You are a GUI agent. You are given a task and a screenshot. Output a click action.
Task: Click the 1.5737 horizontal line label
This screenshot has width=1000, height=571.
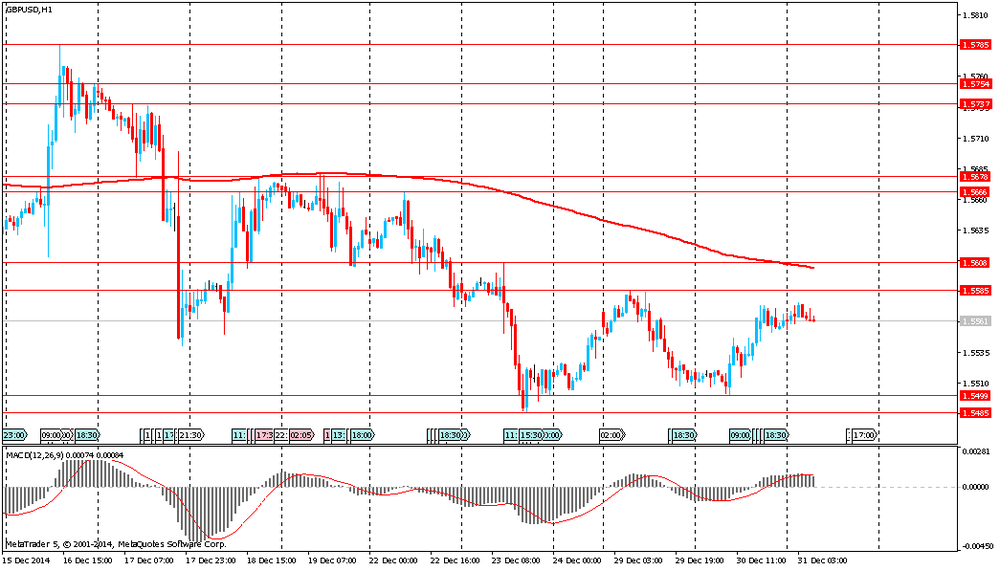(x=975, y=104)
